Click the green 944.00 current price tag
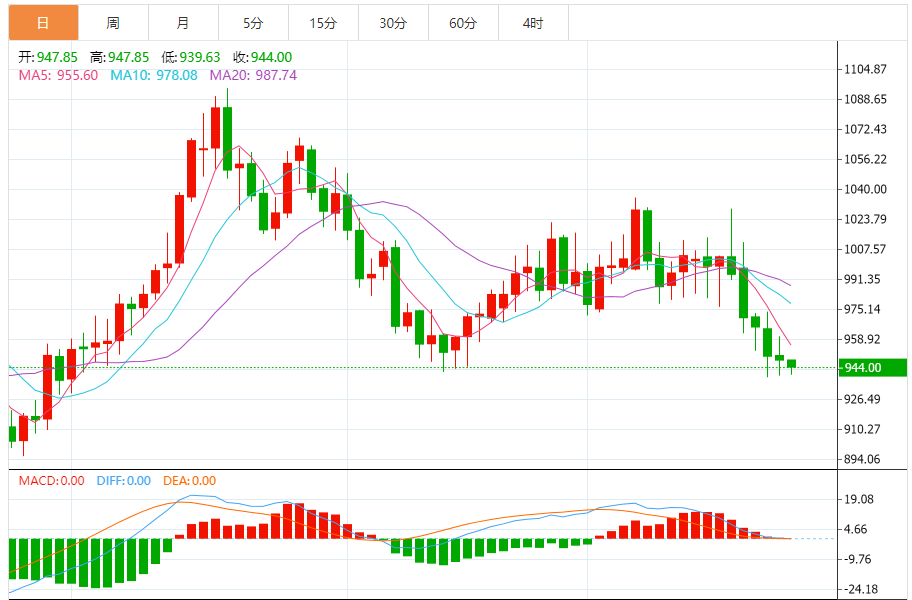Screen dimensions: 912x600 pos(872,367)
